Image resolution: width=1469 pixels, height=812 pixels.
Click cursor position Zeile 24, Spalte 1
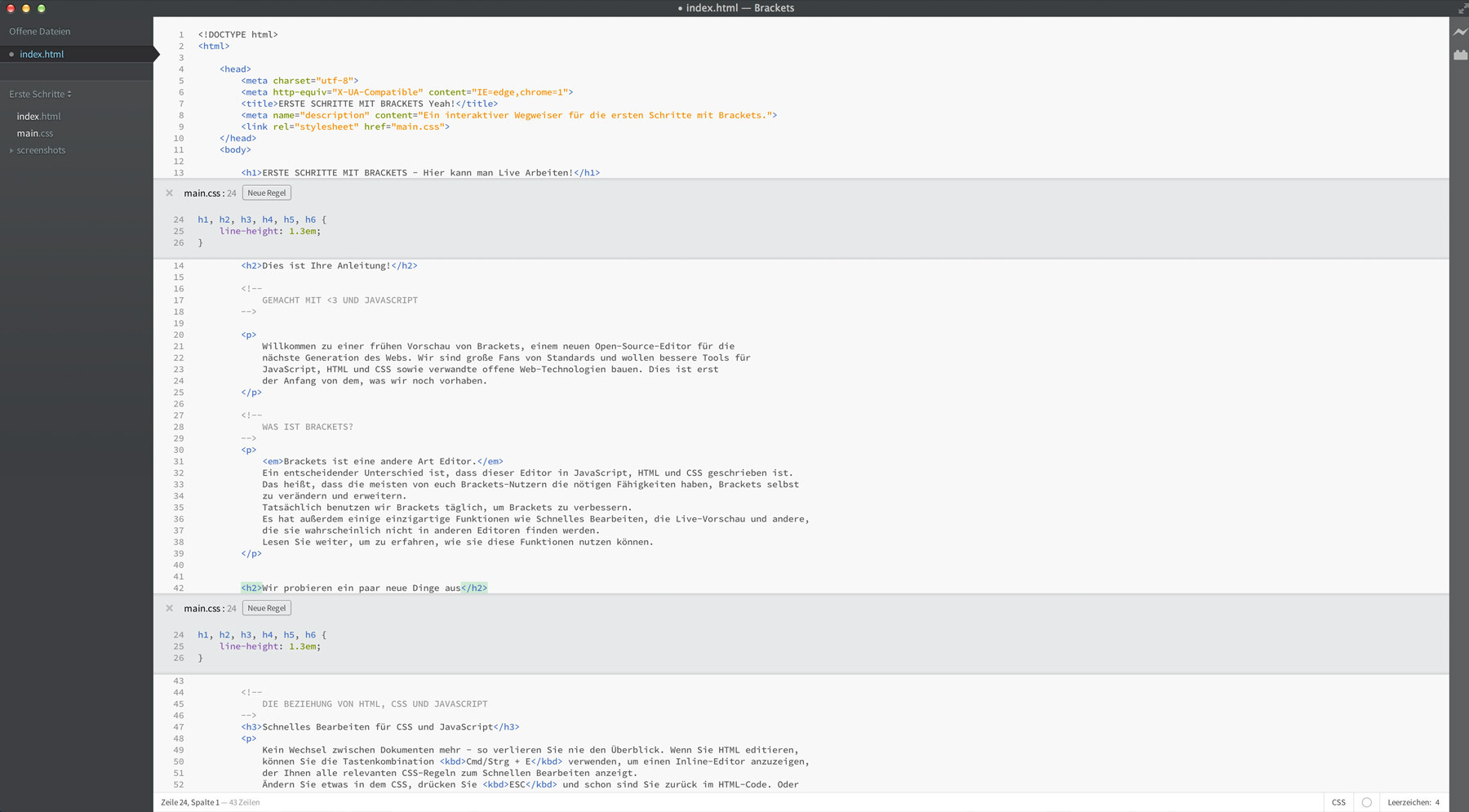[x=189, y=802]
